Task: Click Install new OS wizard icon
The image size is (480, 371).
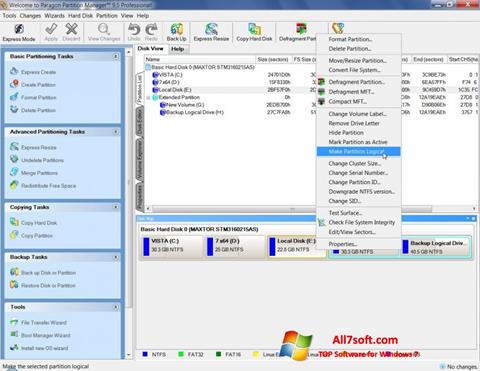Action: click(x=14, y=347)
